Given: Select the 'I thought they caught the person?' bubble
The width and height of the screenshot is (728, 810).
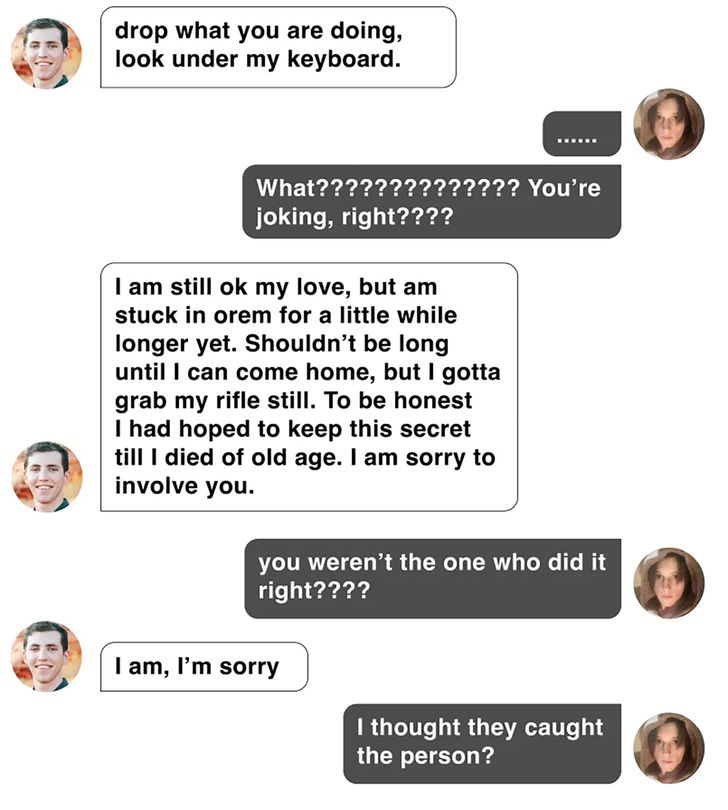Looking at the screenshot, I should pyautogui.click(x=482, y=743).
